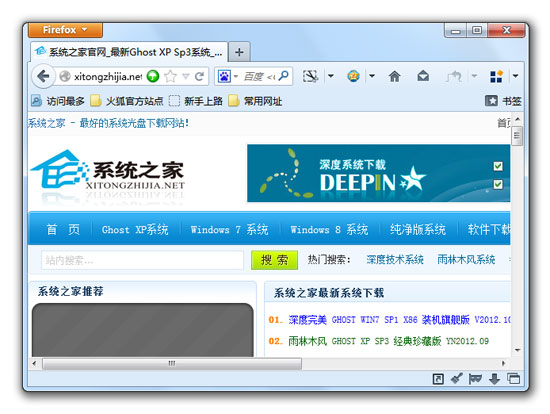The width and height of the screenshot is (550, 414).
Task: Click the vertical scrollbar up arrow
Action: coord(517,120)
